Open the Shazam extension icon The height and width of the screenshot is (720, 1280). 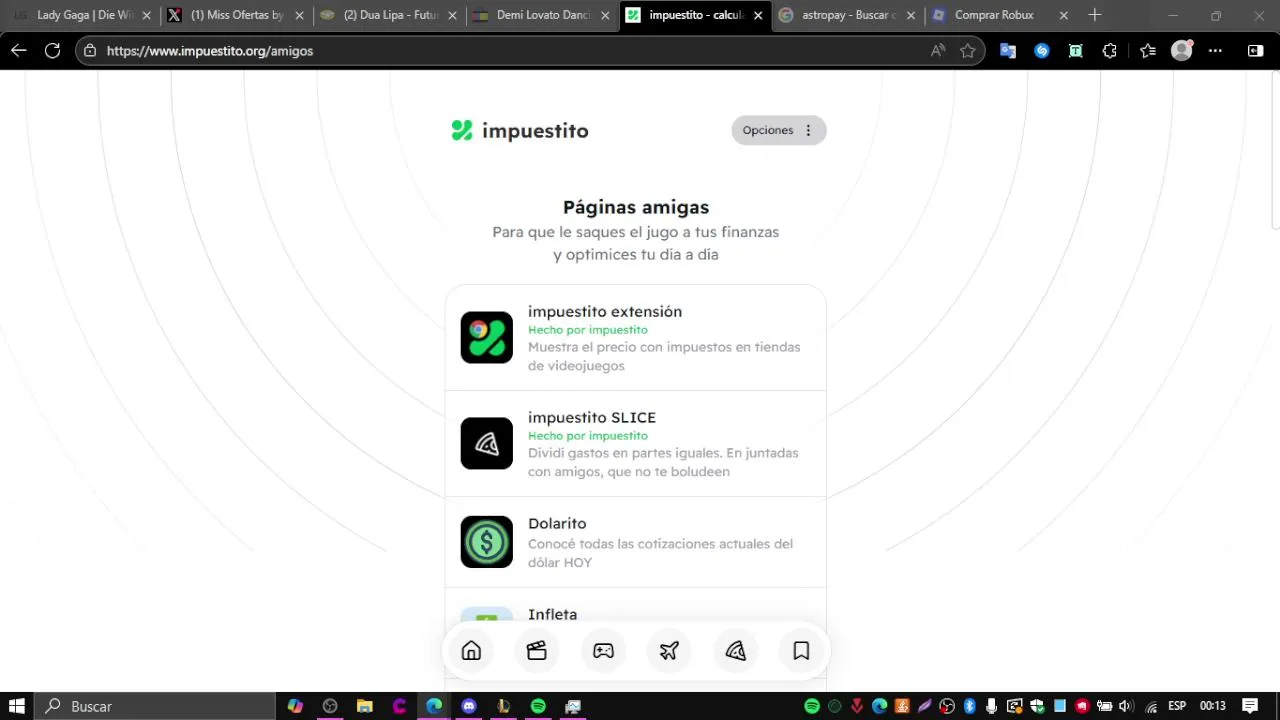click(x=1042, y=50)
